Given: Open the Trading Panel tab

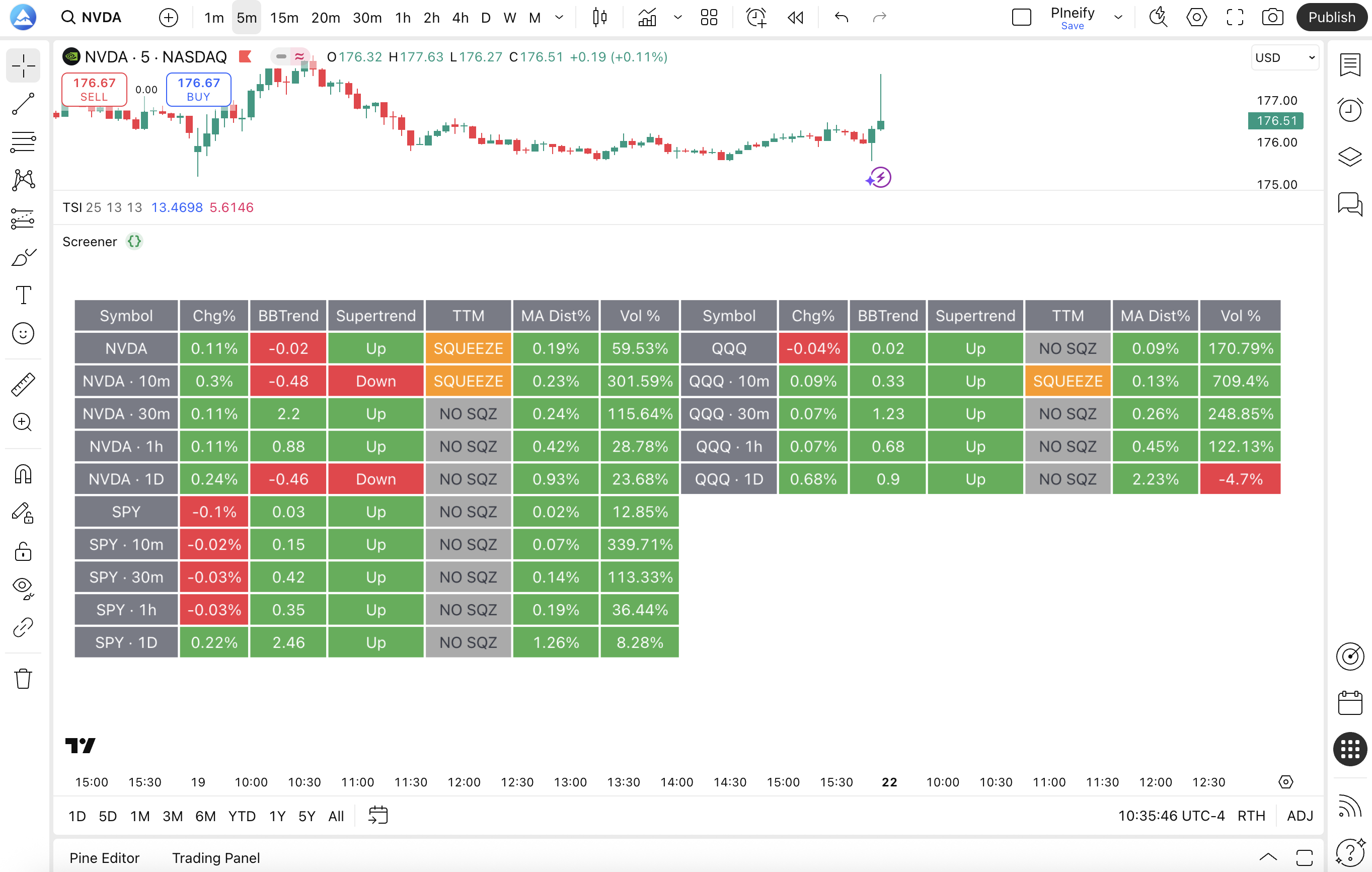Looking at the screenshot, I should click(x=216, y=858).
